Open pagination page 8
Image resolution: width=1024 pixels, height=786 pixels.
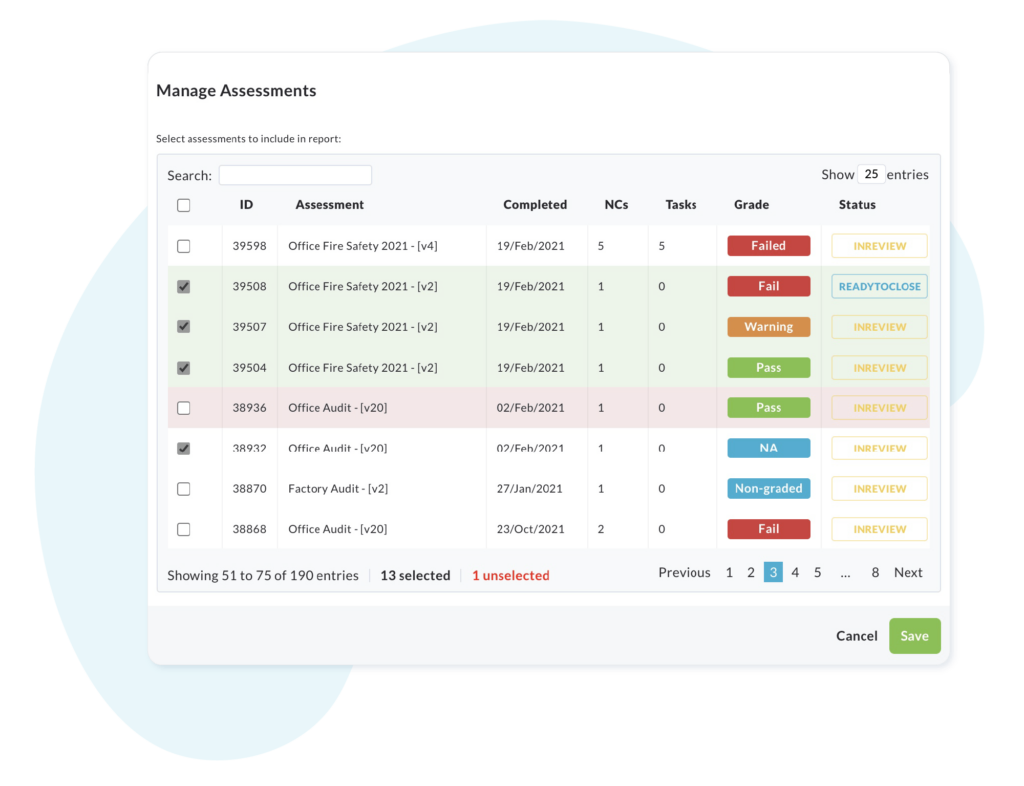click(x=875, y=573)
